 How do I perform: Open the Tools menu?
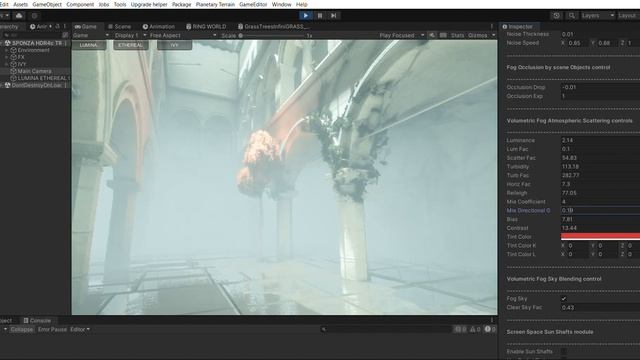click(120, 4)
